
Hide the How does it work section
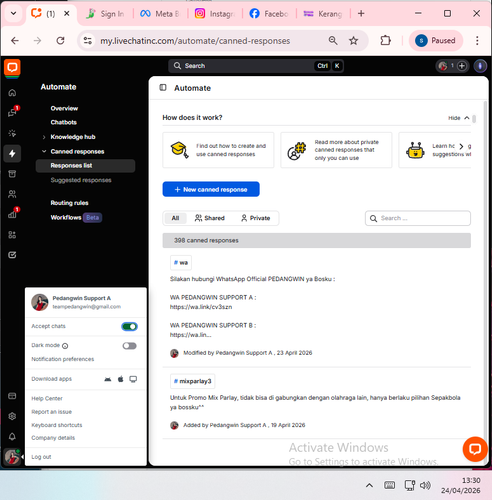point(459,118)
